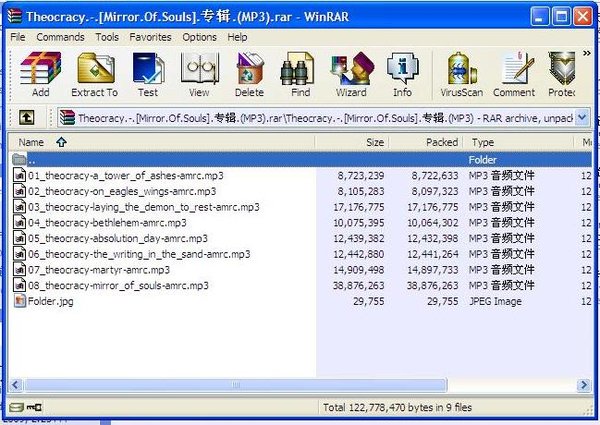
Task: Click the horizontal scrollbar right arrow
Action: coord(584,384)
